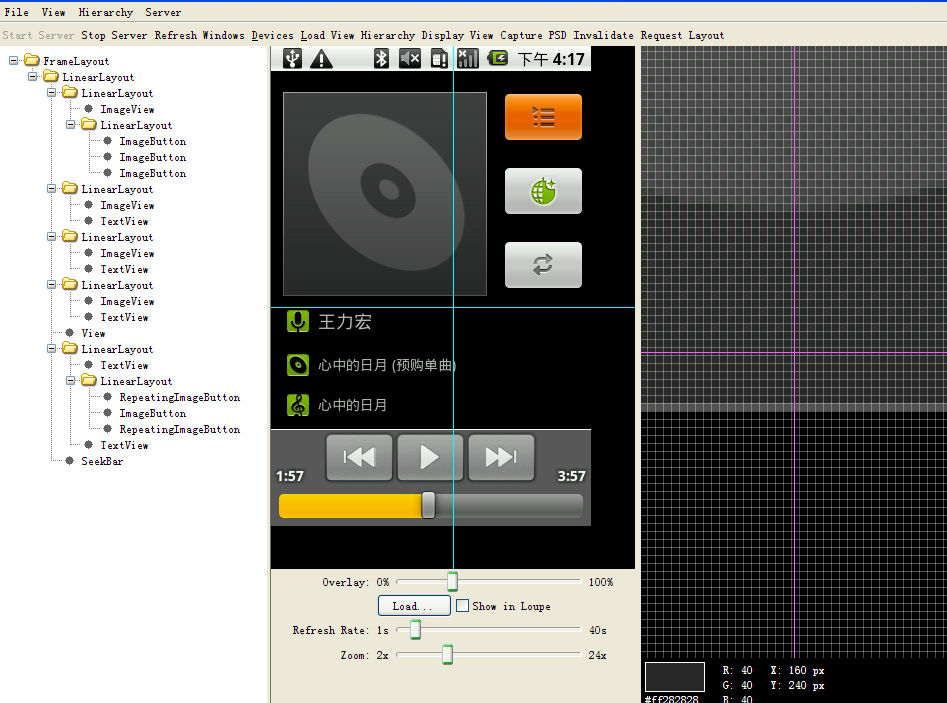Open the Hierarchy menu
947x703 pixels.
(x=106, y=12)
